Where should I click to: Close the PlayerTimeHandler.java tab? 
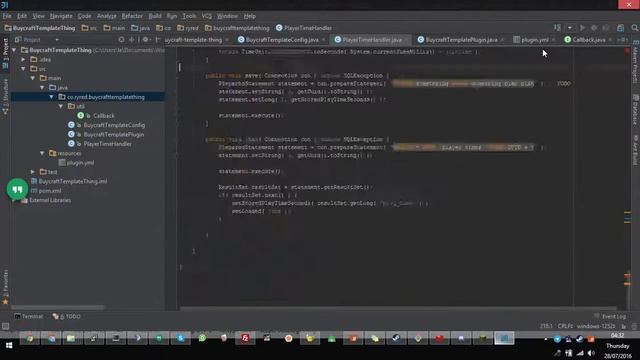(x=406, y=40)
